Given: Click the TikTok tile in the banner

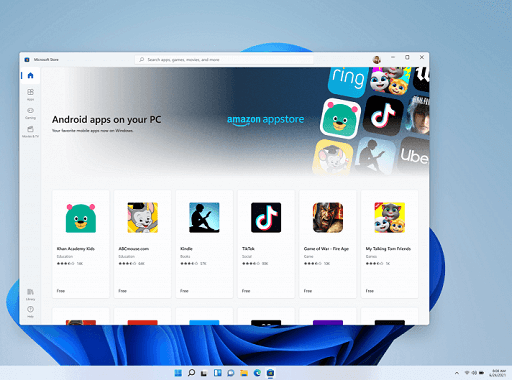Looking at the screenshot, I should click(383, 115).
